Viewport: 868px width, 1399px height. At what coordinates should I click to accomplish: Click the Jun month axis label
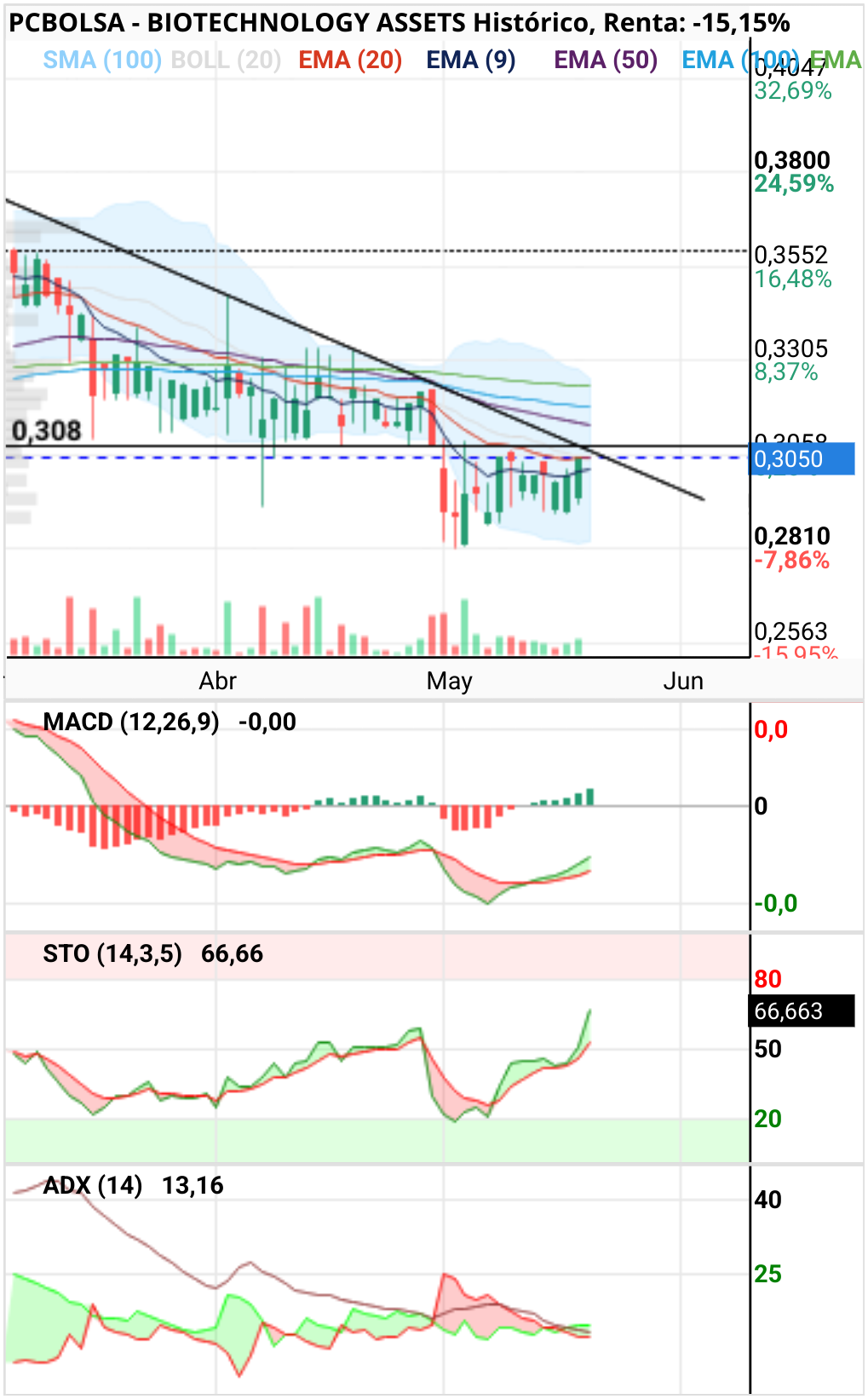coord(683,681)
